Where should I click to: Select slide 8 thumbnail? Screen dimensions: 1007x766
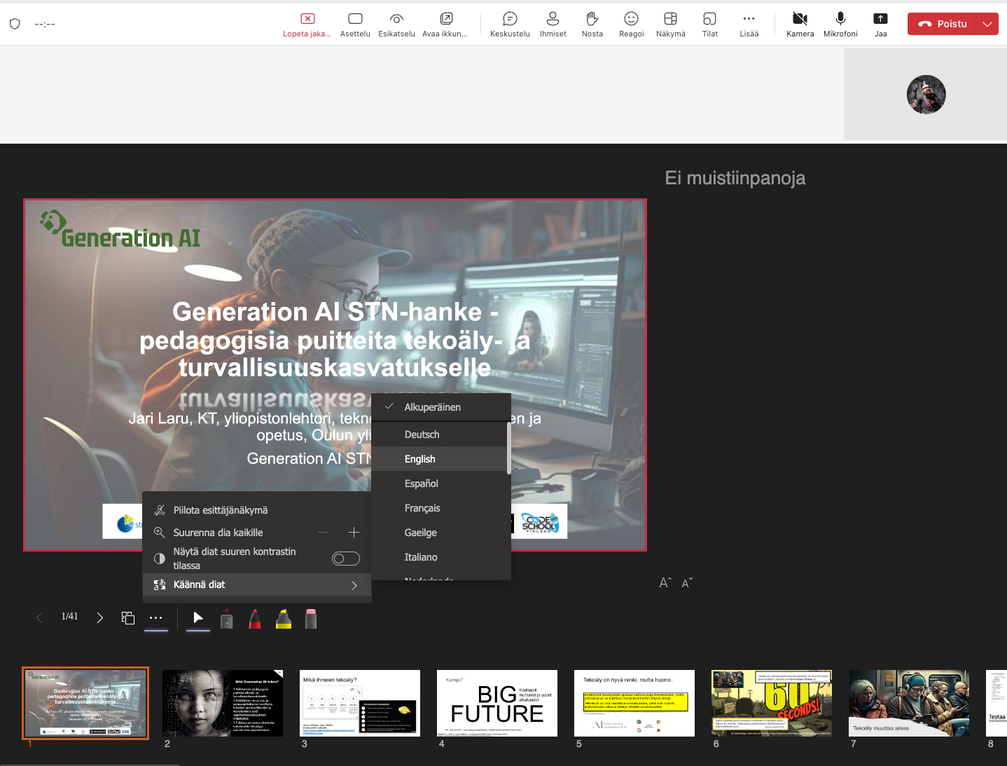click(x=996, y=703)
